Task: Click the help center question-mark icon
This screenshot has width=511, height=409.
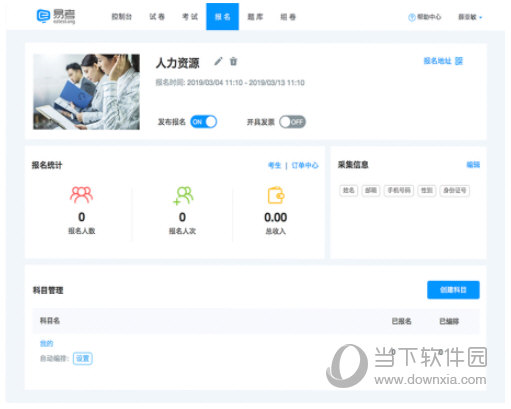Action: [x=412, y=17]
